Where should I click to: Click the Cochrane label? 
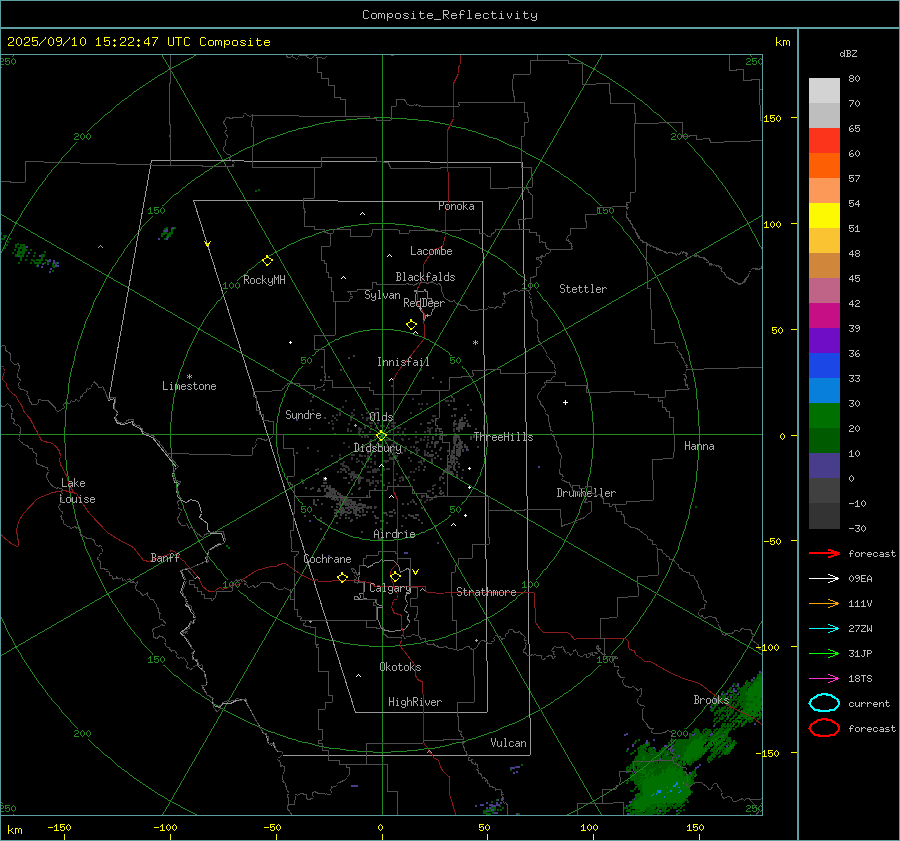(327, 559)
